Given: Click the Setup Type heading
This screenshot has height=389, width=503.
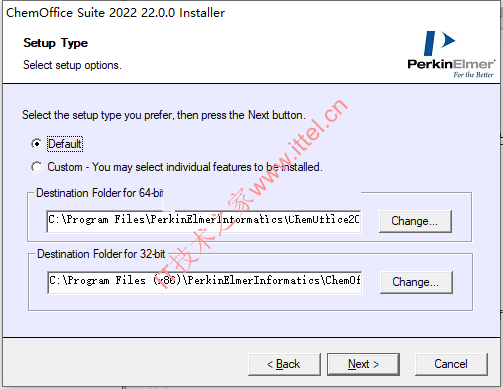Looking at the screenshot, I should 56,43.
